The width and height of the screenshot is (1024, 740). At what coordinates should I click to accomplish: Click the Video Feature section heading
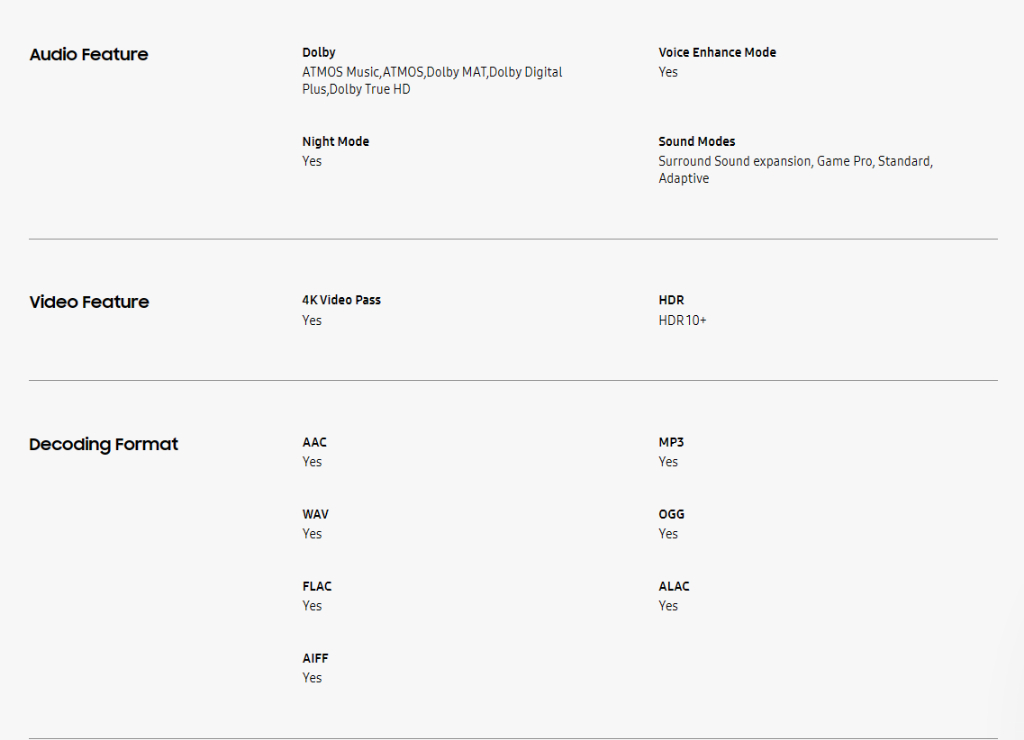pyautogui.click(x=89, y=302)
